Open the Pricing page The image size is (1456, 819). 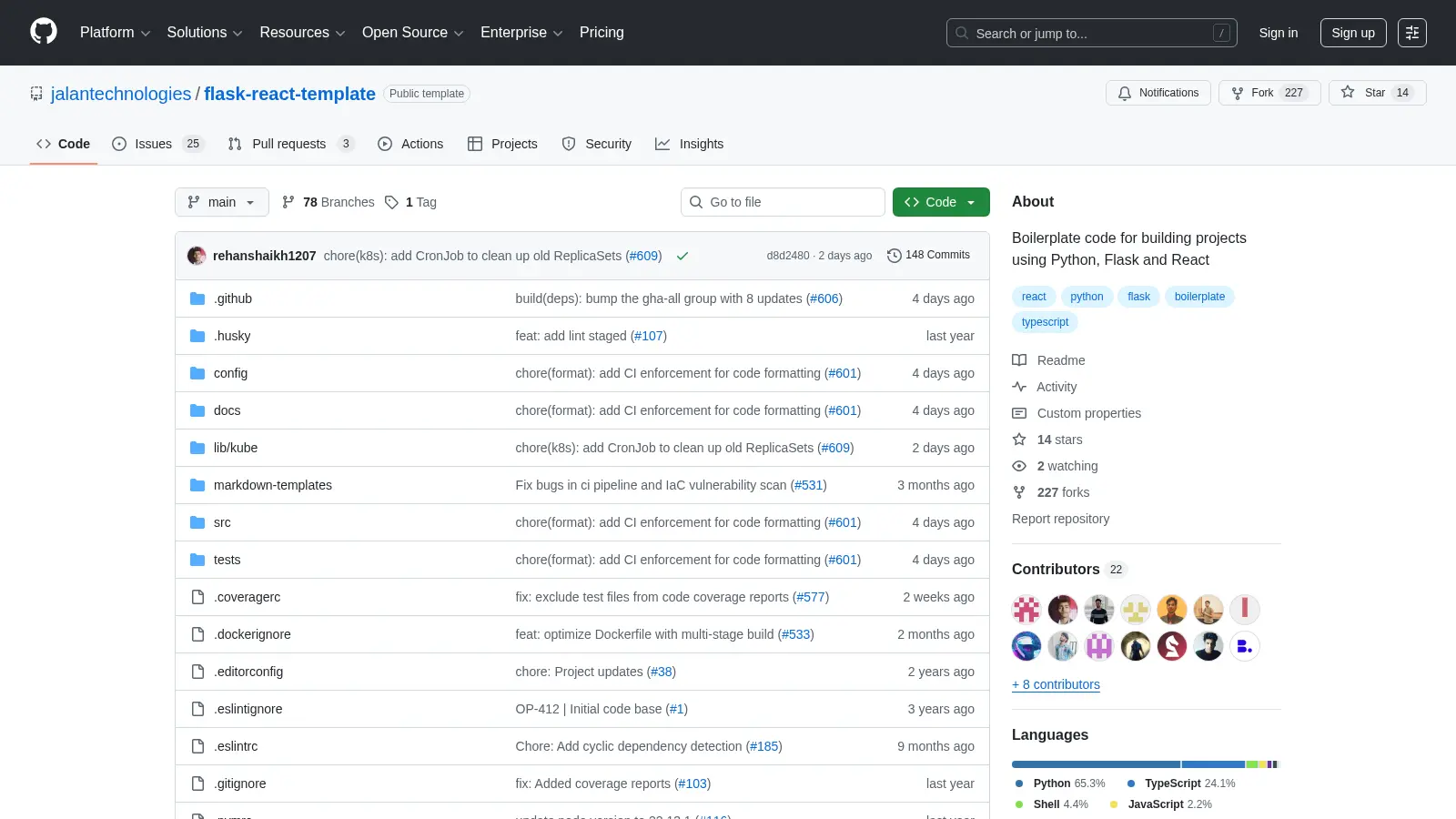pos(602,33)
